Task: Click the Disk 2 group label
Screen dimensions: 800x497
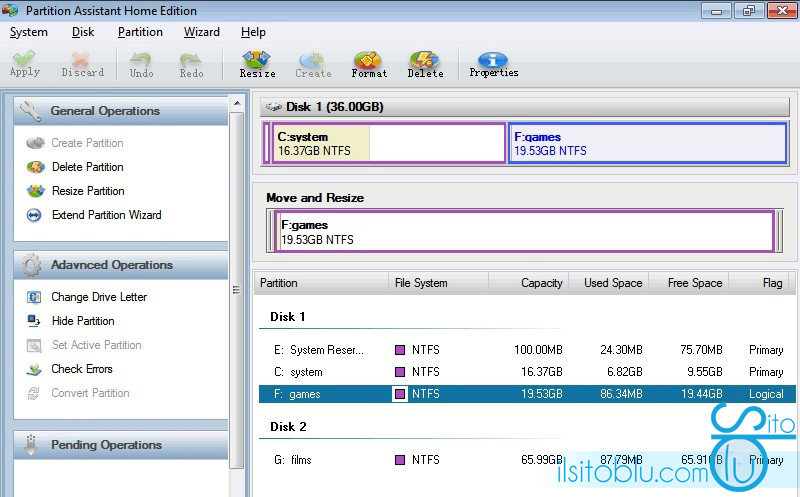Action: [x=288, y=427]
